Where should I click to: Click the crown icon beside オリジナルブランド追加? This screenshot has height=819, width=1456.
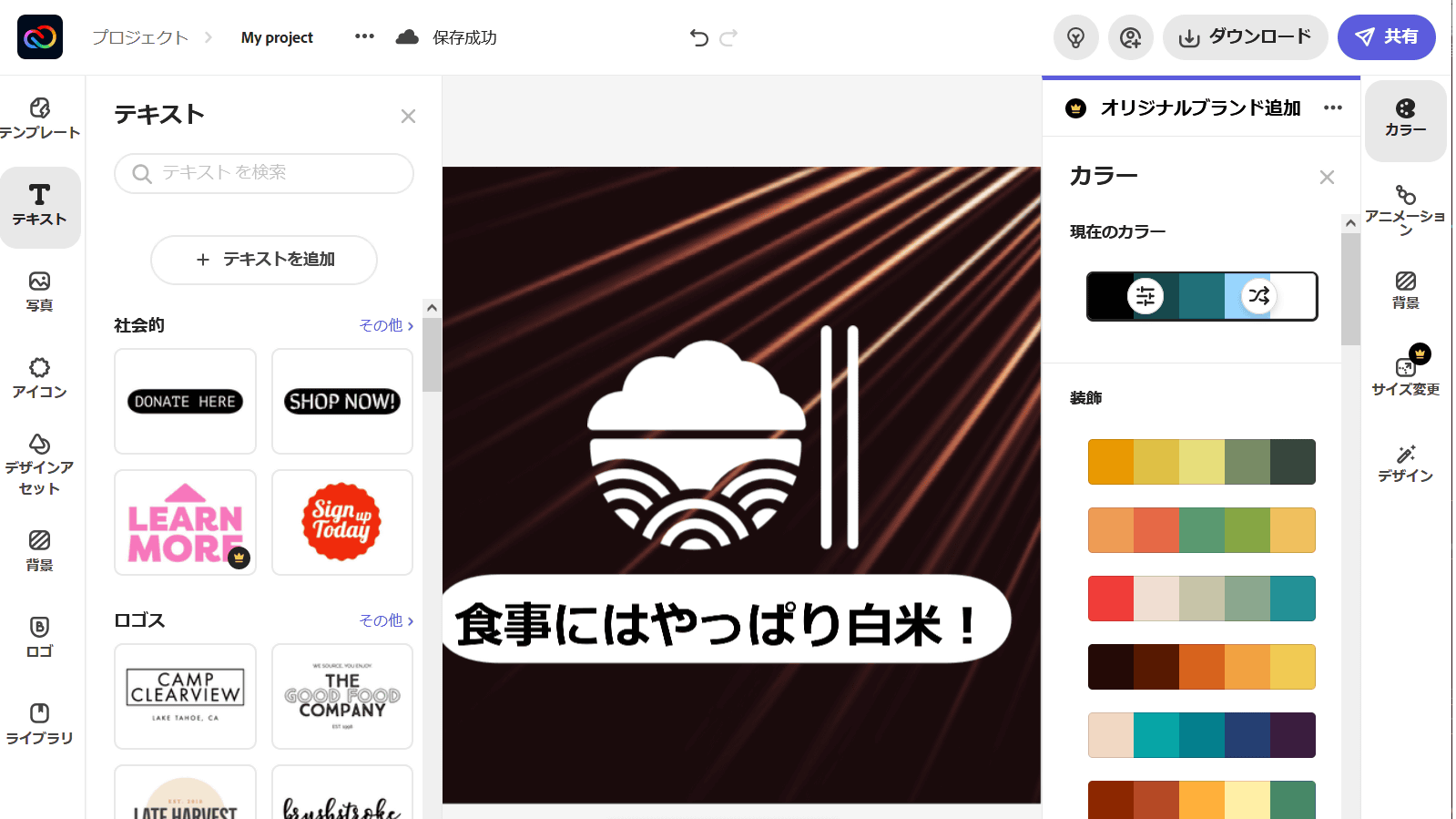coord(1076,108)
